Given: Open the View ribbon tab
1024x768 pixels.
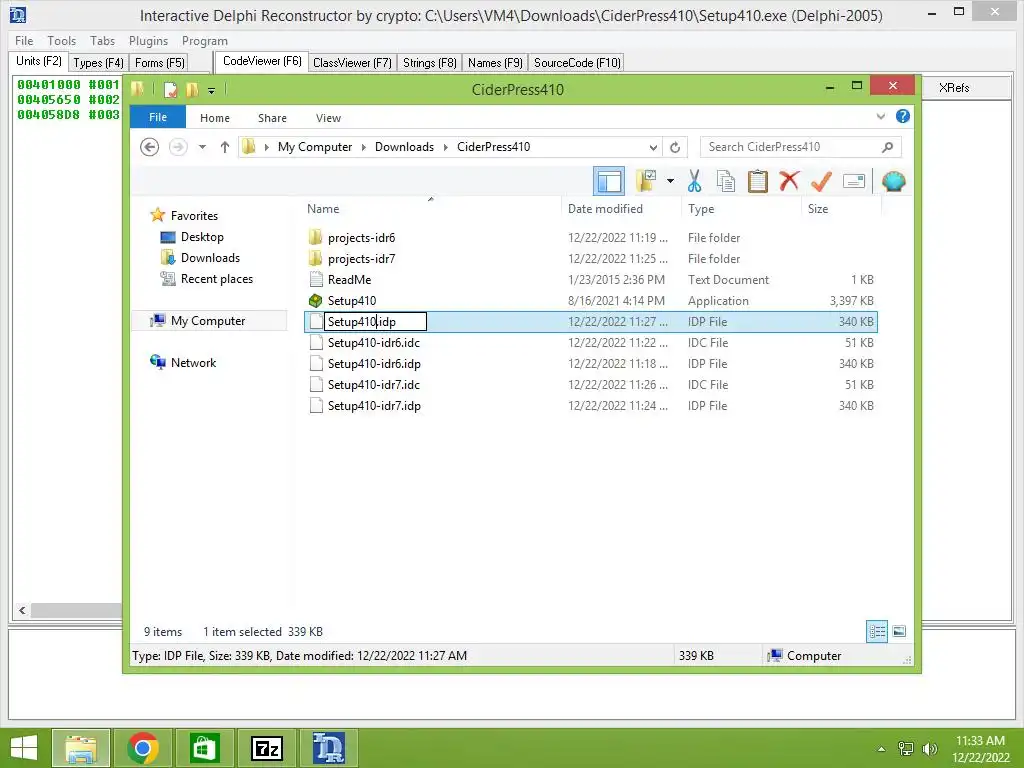Looking at the screenshot, I should [328, 118].
